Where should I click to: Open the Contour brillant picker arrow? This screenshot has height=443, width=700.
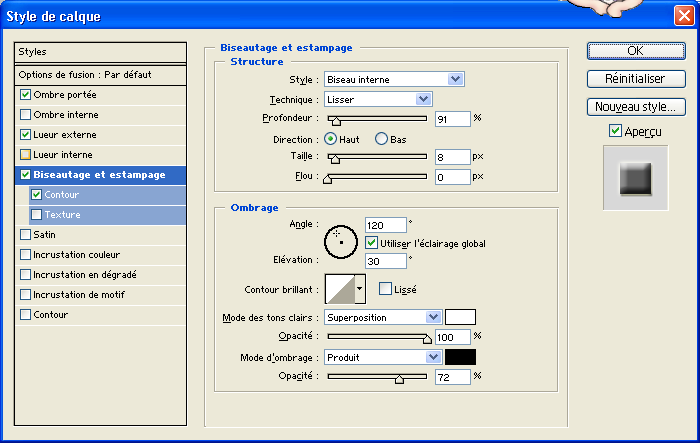tap(360, 289)
